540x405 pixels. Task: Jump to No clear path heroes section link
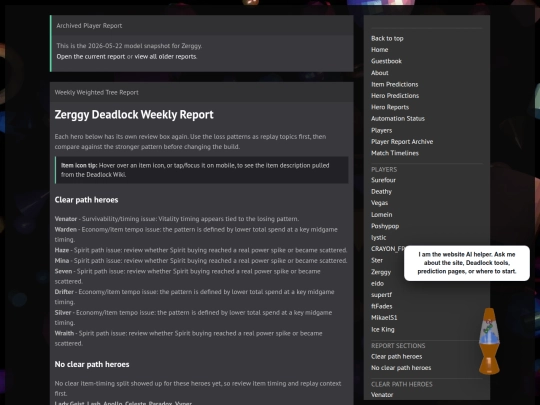tap(401, 368)
